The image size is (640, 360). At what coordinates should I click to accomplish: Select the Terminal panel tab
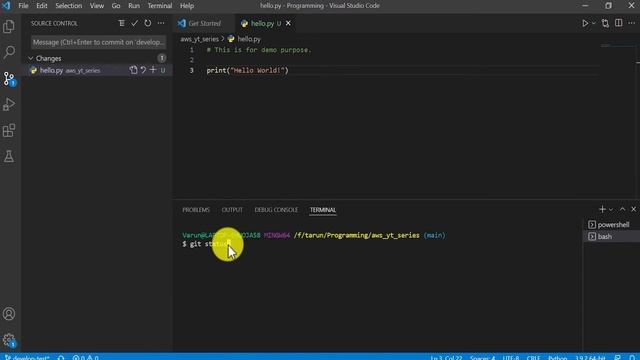coord(322,210)
